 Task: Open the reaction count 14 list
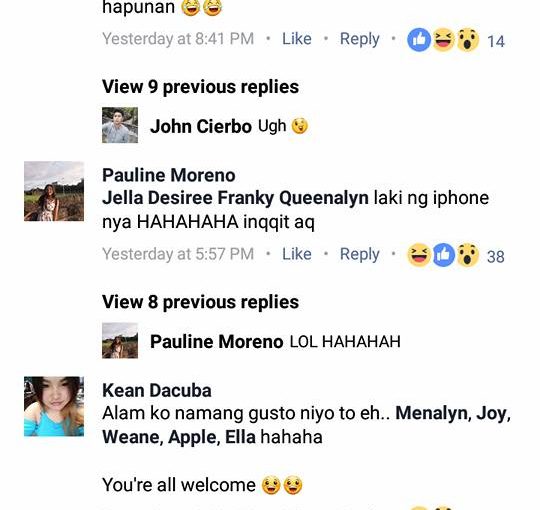(496, 41)
